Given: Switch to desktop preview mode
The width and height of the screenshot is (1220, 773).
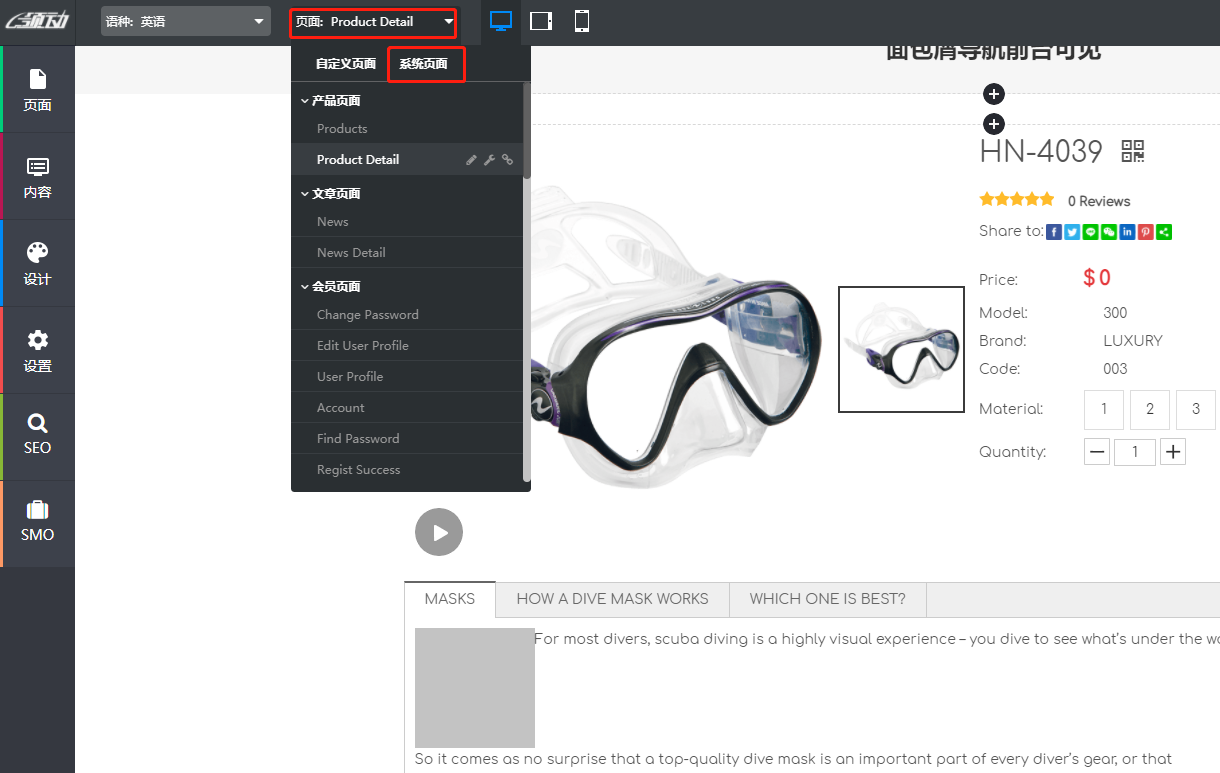Looking at the screenshot, I should coord(501,21).
